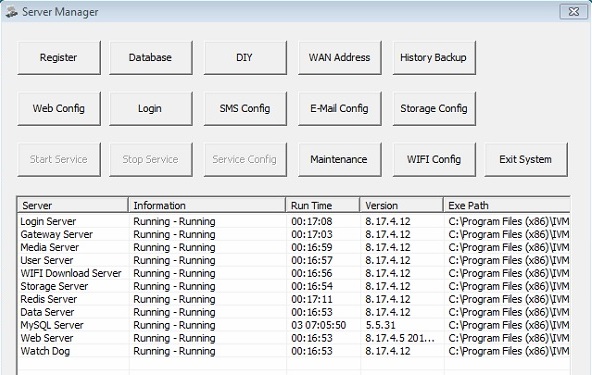
Task: Click the Version column header
Action: [x=401, y=205]
